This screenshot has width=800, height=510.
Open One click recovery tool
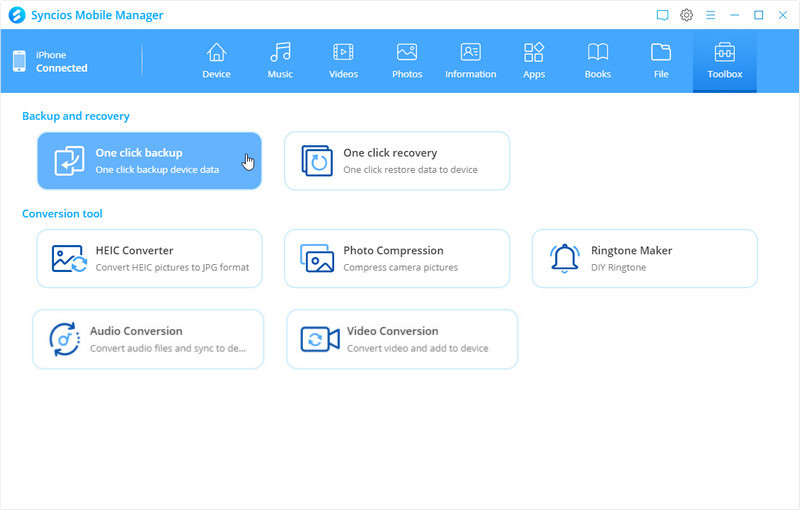pos(397,161)
